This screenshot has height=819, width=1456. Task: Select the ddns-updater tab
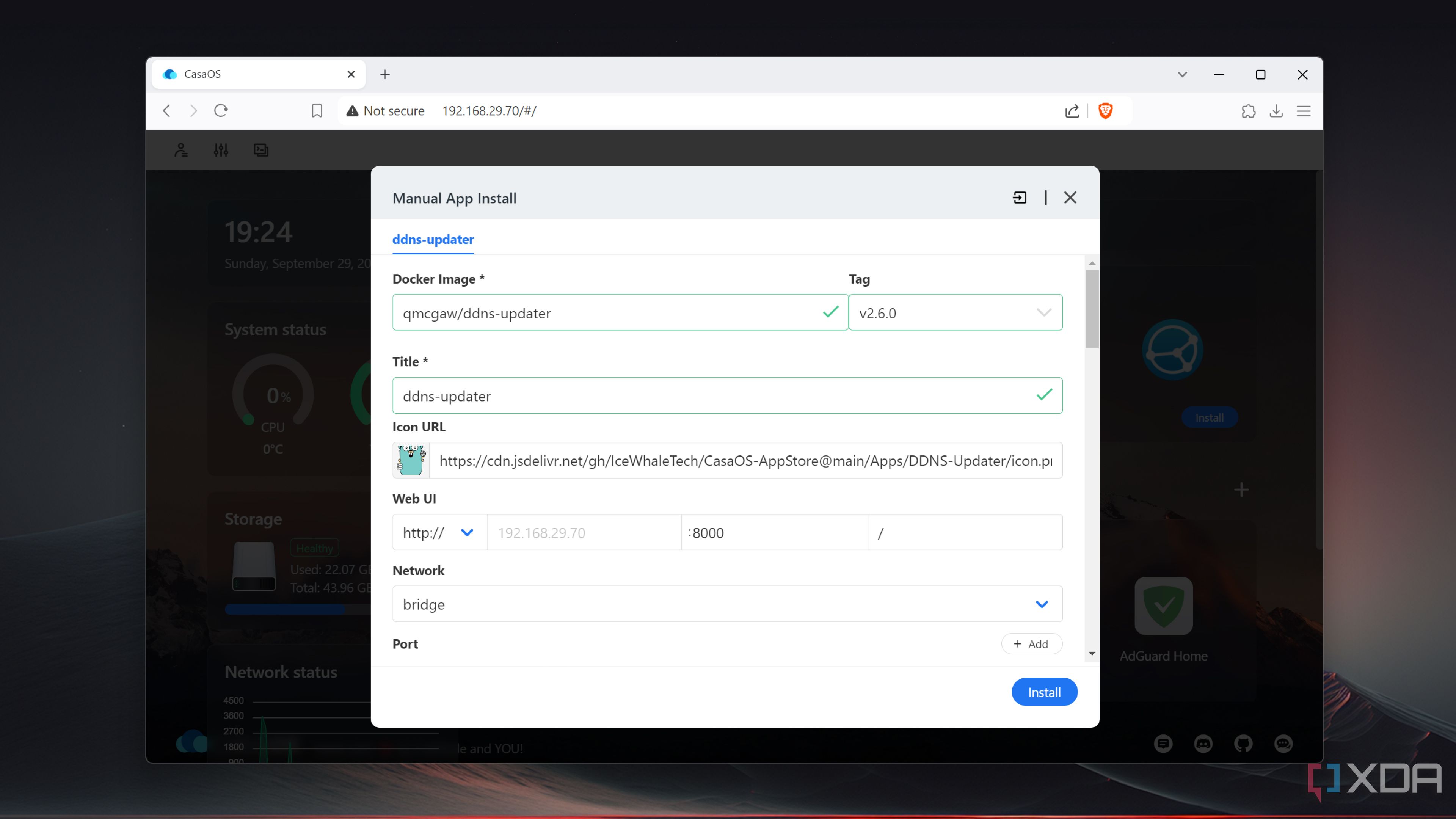tap(433, 240)
